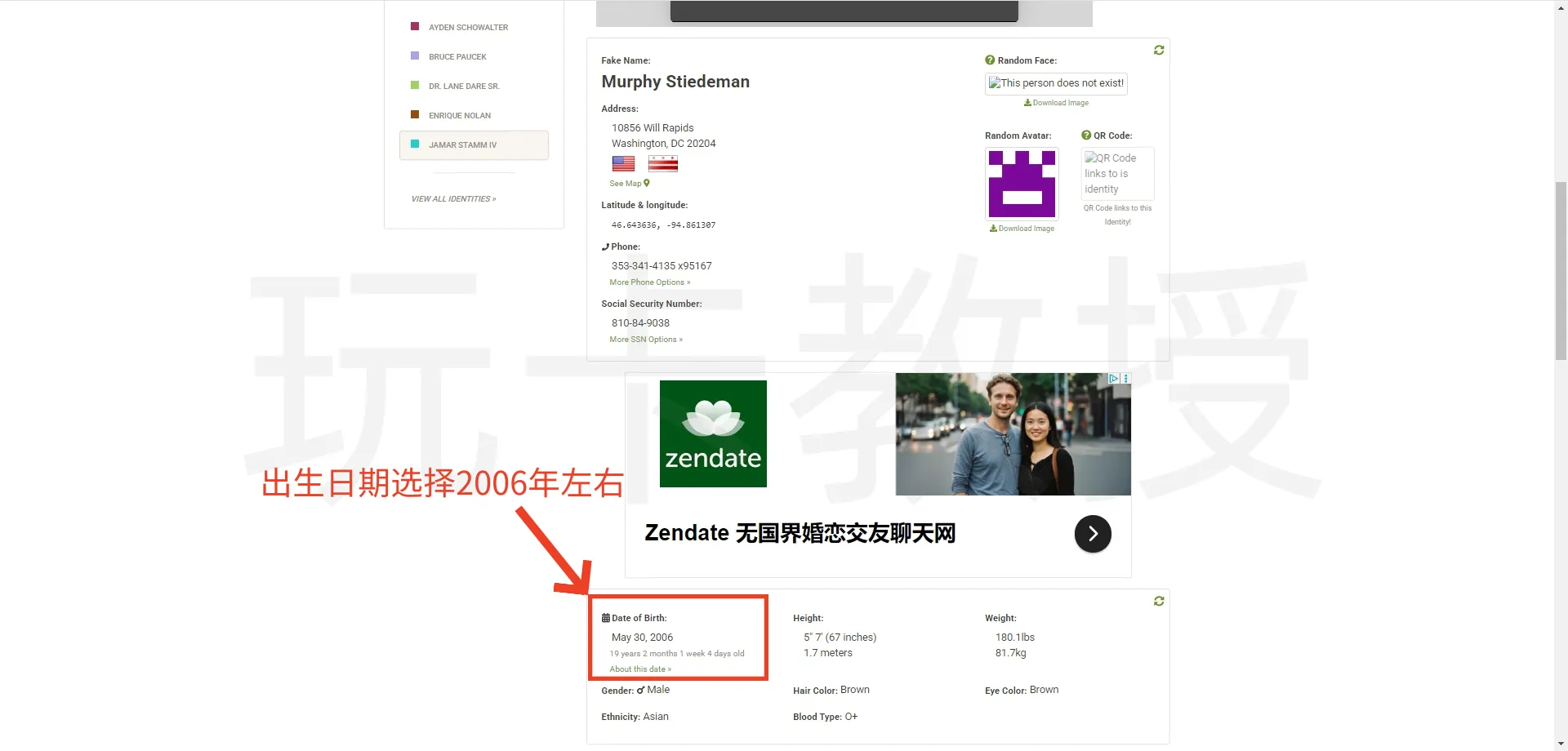This screenshot has width=1568, height=751.
Task: Click the Zendate logo in the ad
Action: pos(713,434)
